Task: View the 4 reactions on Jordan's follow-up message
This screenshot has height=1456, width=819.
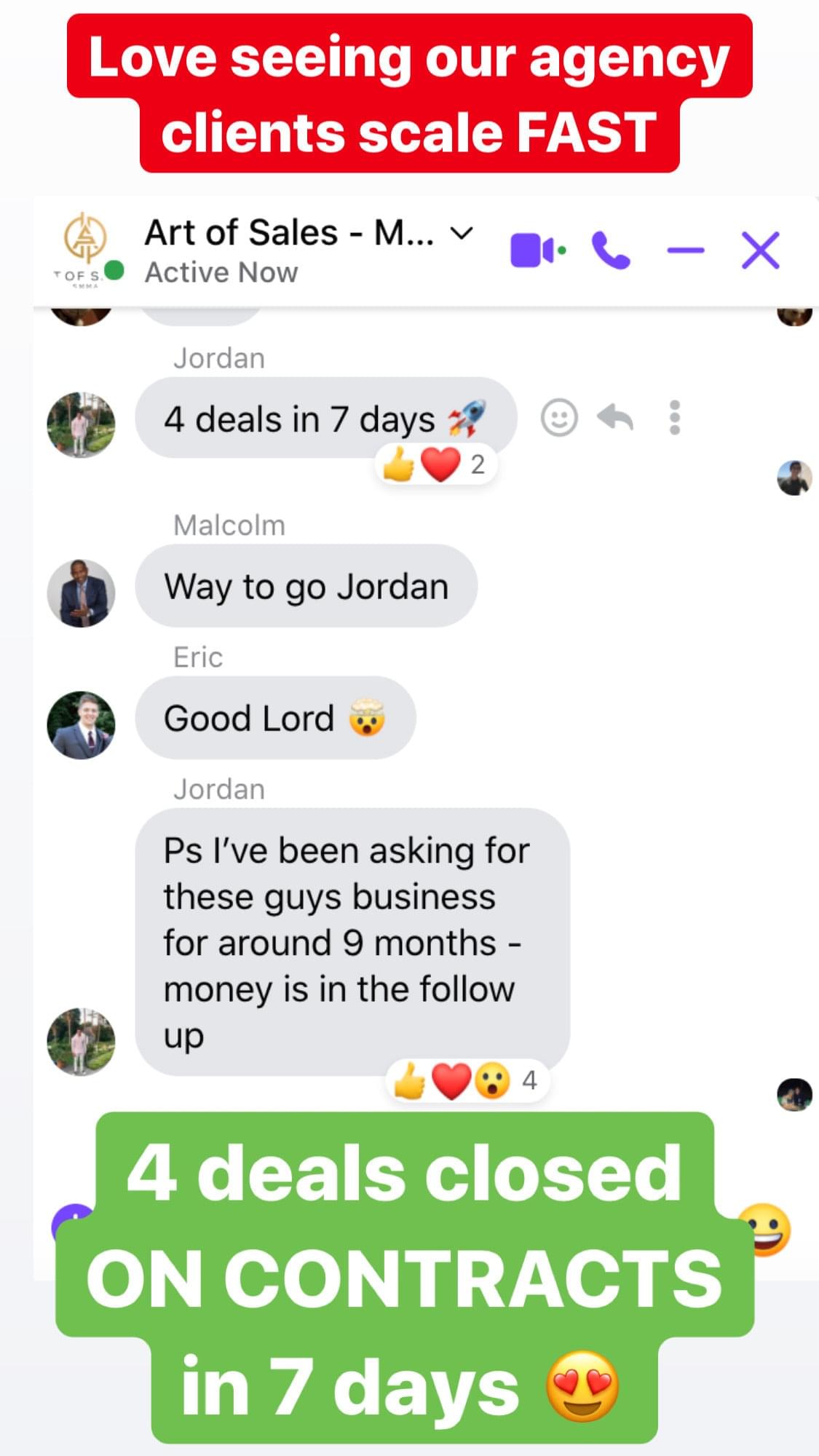Action: click(x=467, y=1080)
